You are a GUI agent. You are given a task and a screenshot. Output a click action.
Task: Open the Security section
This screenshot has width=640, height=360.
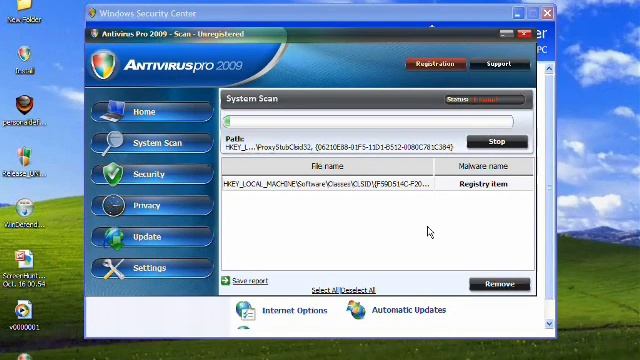point(152,174)
